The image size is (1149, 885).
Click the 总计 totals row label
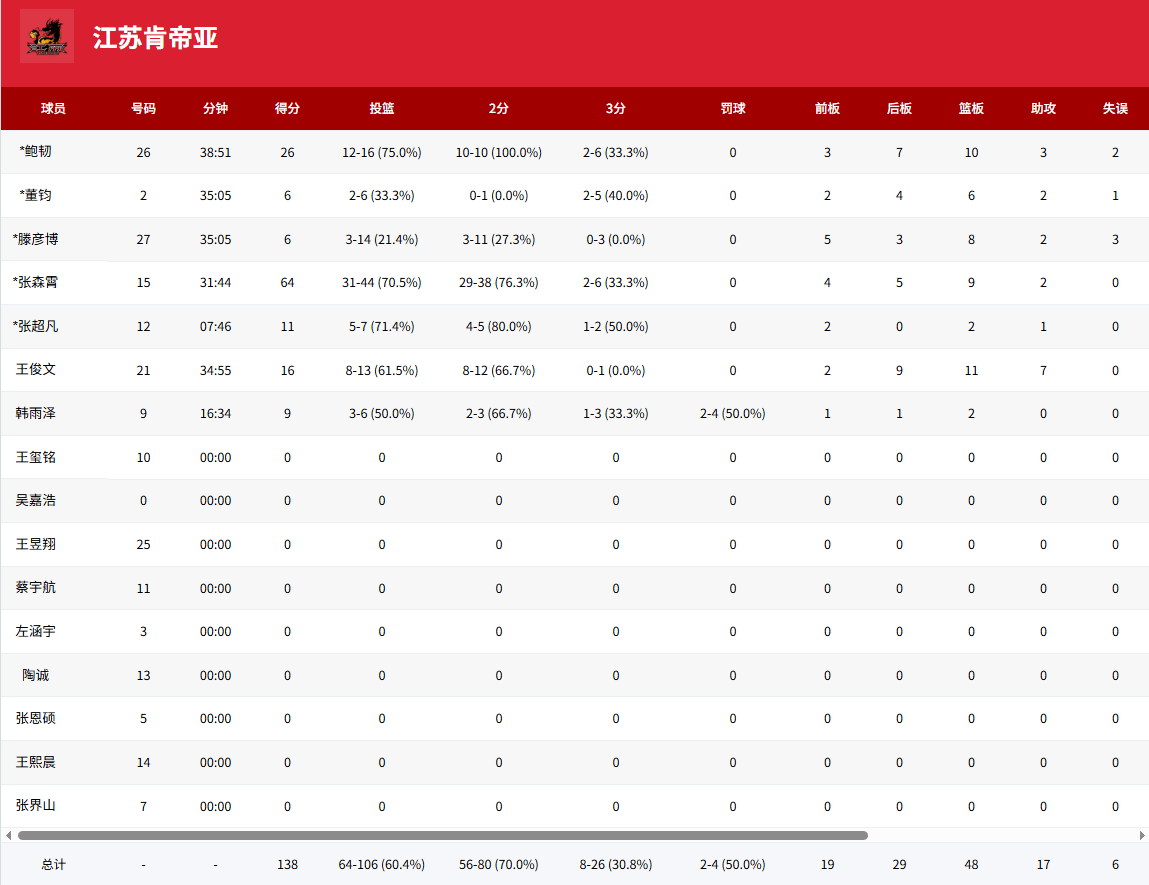tap(53, 864)
